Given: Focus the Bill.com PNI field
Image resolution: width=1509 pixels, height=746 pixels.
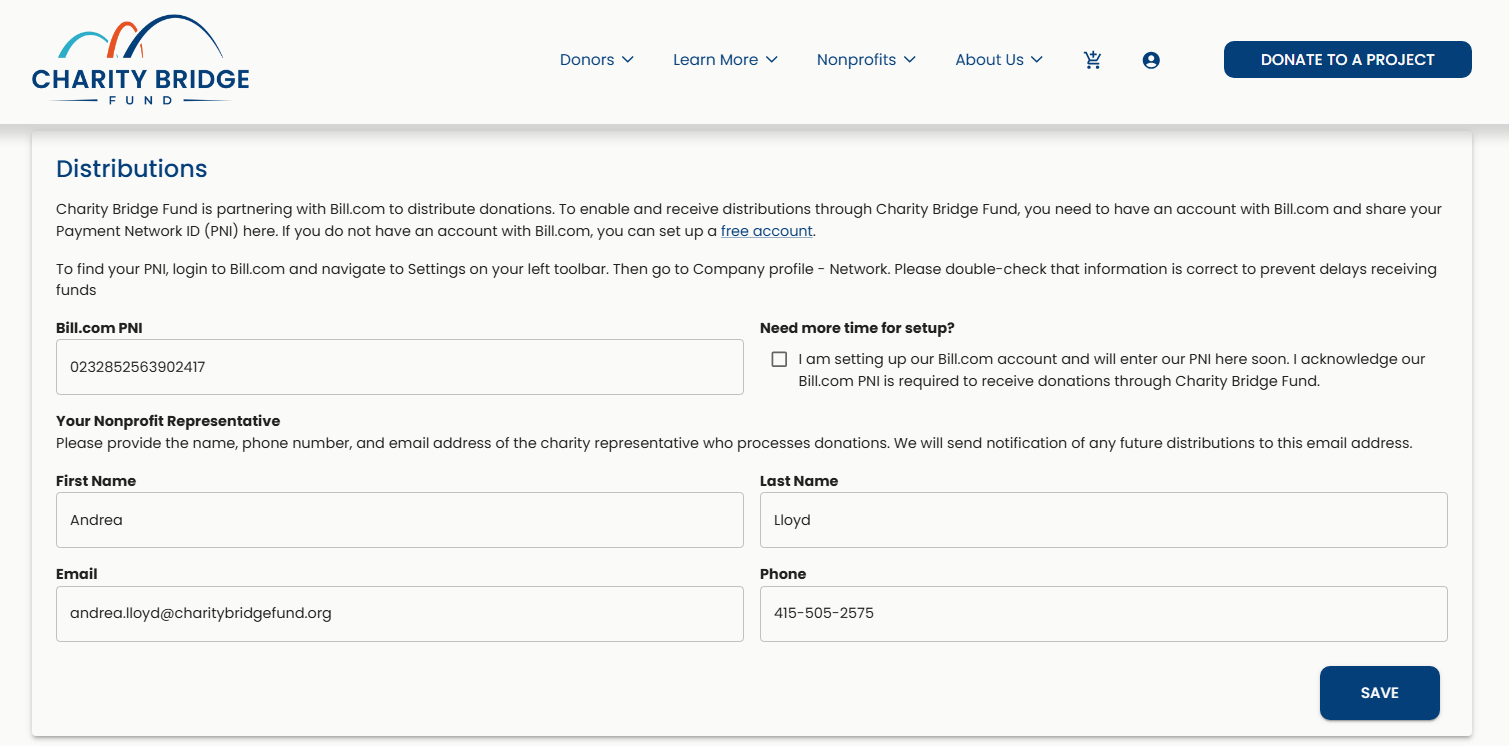Looking at the screenshot, I should pyautogui.click(x=400, y=367).
